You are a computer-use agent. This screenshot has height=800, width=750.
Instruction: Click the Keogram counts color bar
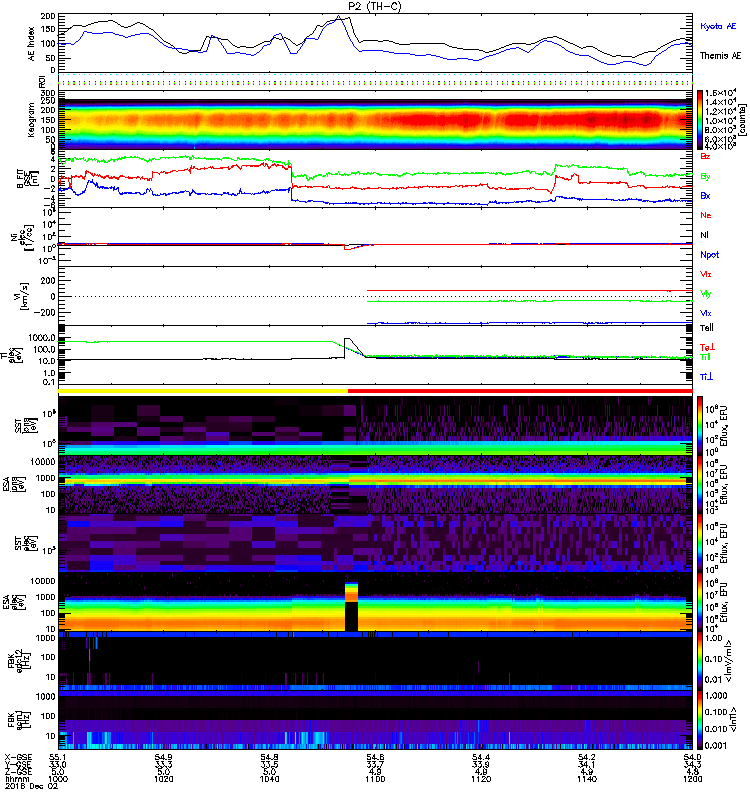(x=700, y=120)
